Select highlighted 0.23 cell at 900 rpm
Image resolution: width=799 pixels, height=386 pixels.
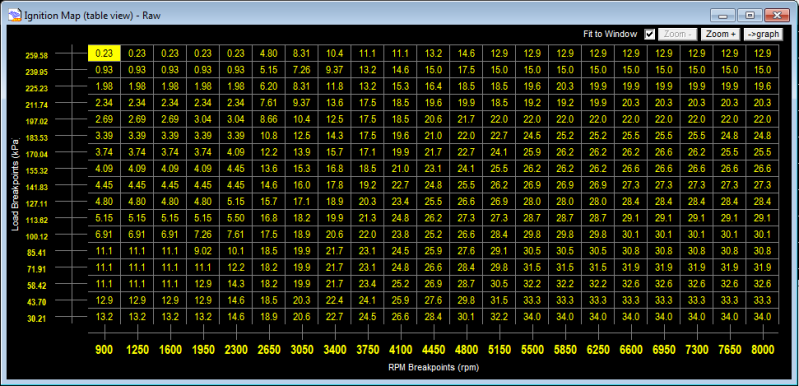click(x=104, y=53)
